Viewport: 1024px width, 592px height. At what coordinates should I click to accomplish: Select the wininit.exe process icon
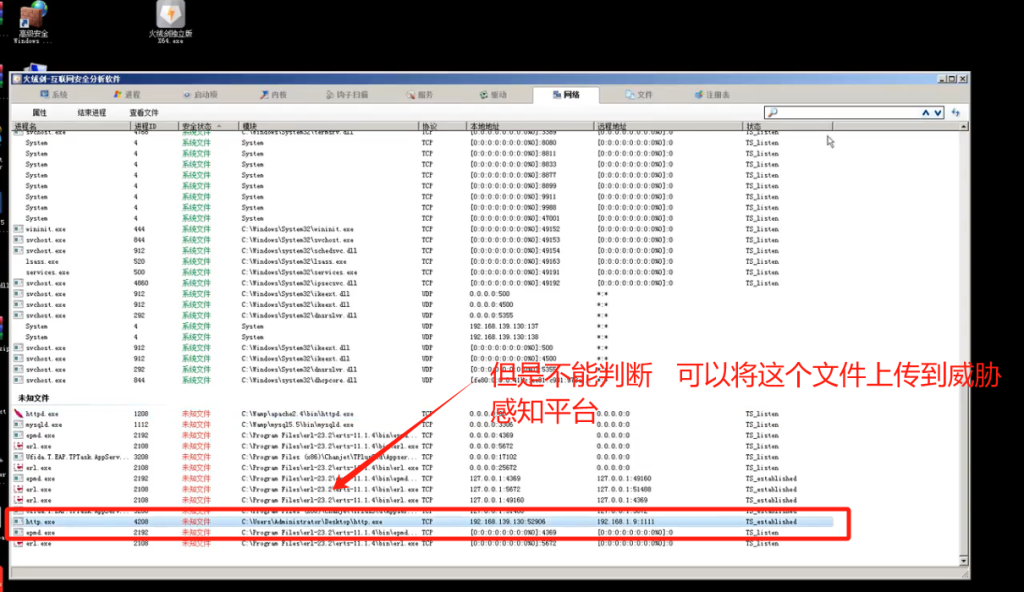pyautogui.click(x=18, y=229)
